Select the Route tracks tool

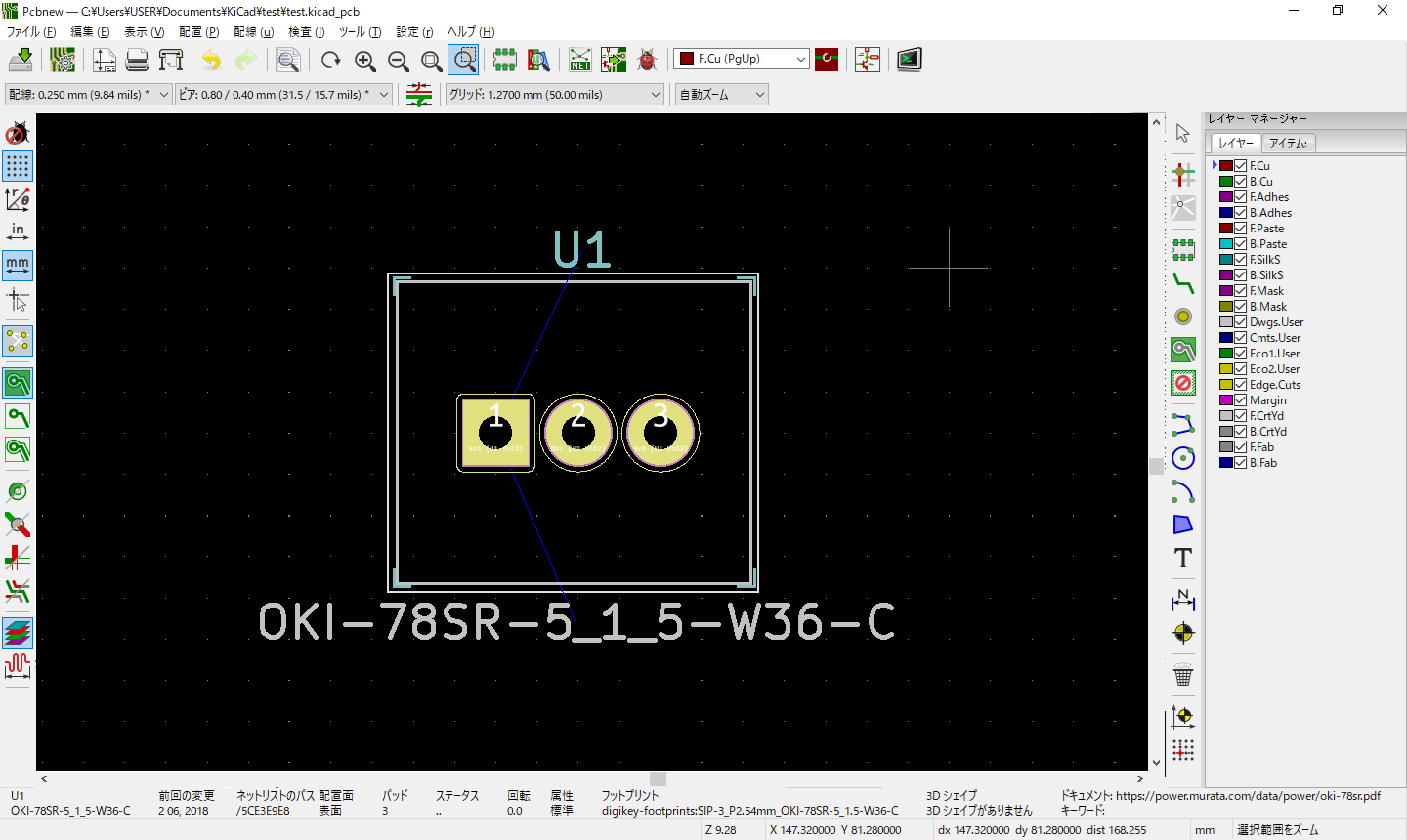click(x=1183, y=283)
